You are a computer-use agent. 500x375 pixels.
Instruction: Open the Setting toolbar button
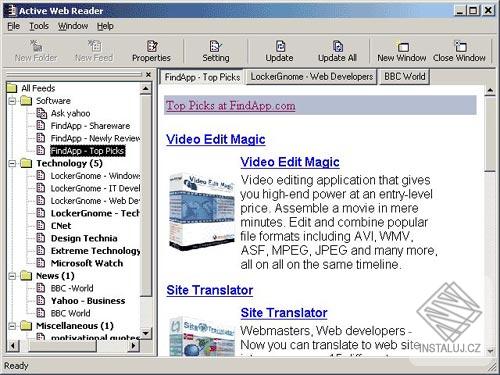(x=216, y=51)
